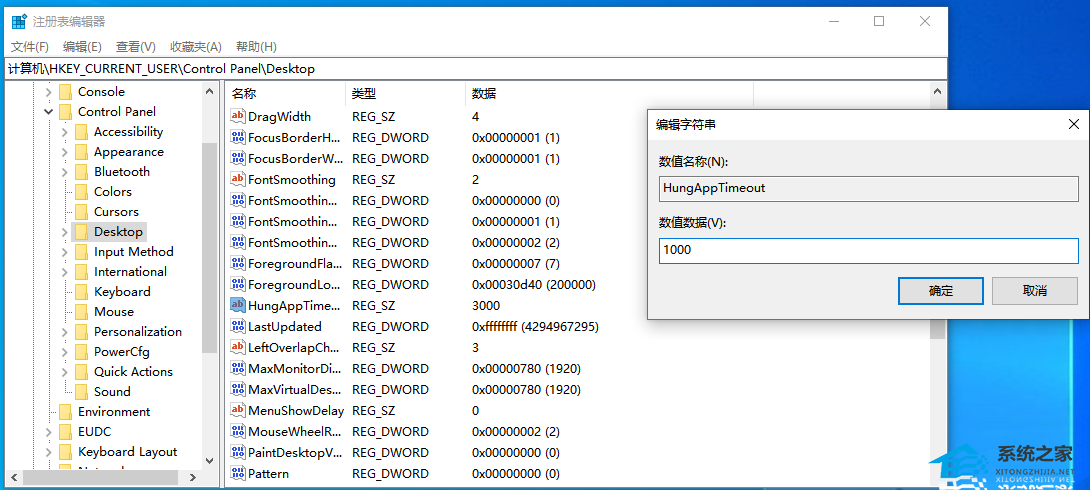Expand the Accessibility tree node
Viewport: 1090px width, 490px height.
pos(65,132)
